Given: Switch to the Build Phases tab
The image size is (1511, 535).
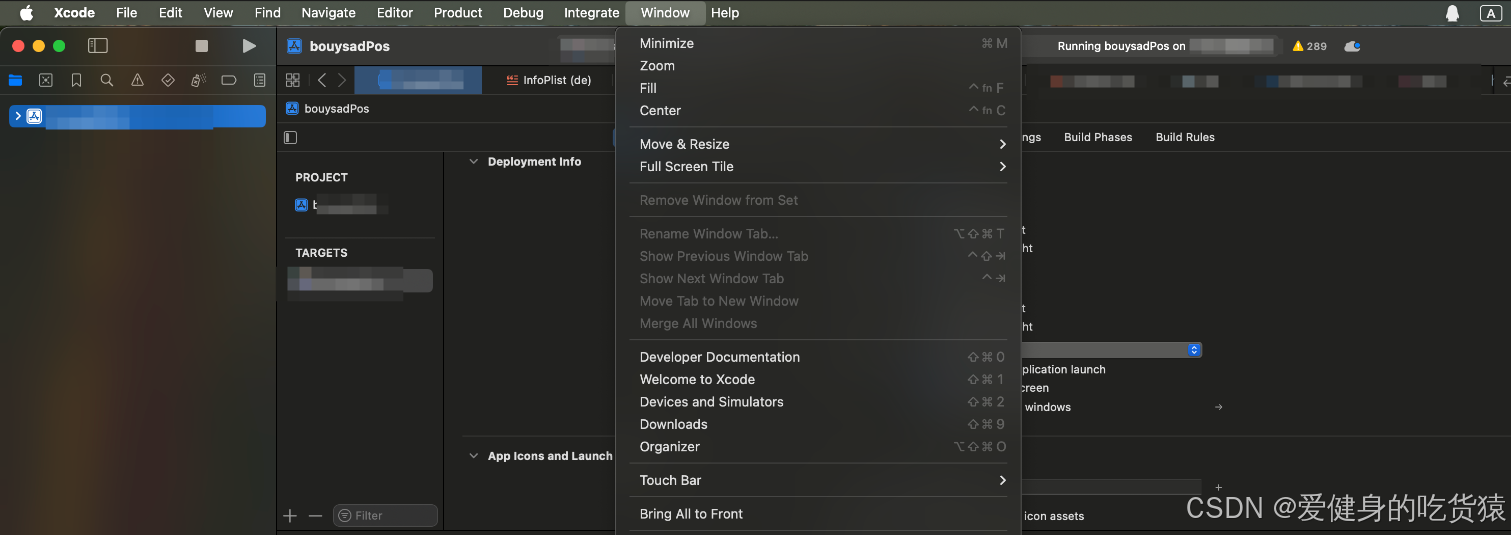Looking at the screenshot, I should (1098, 137).
